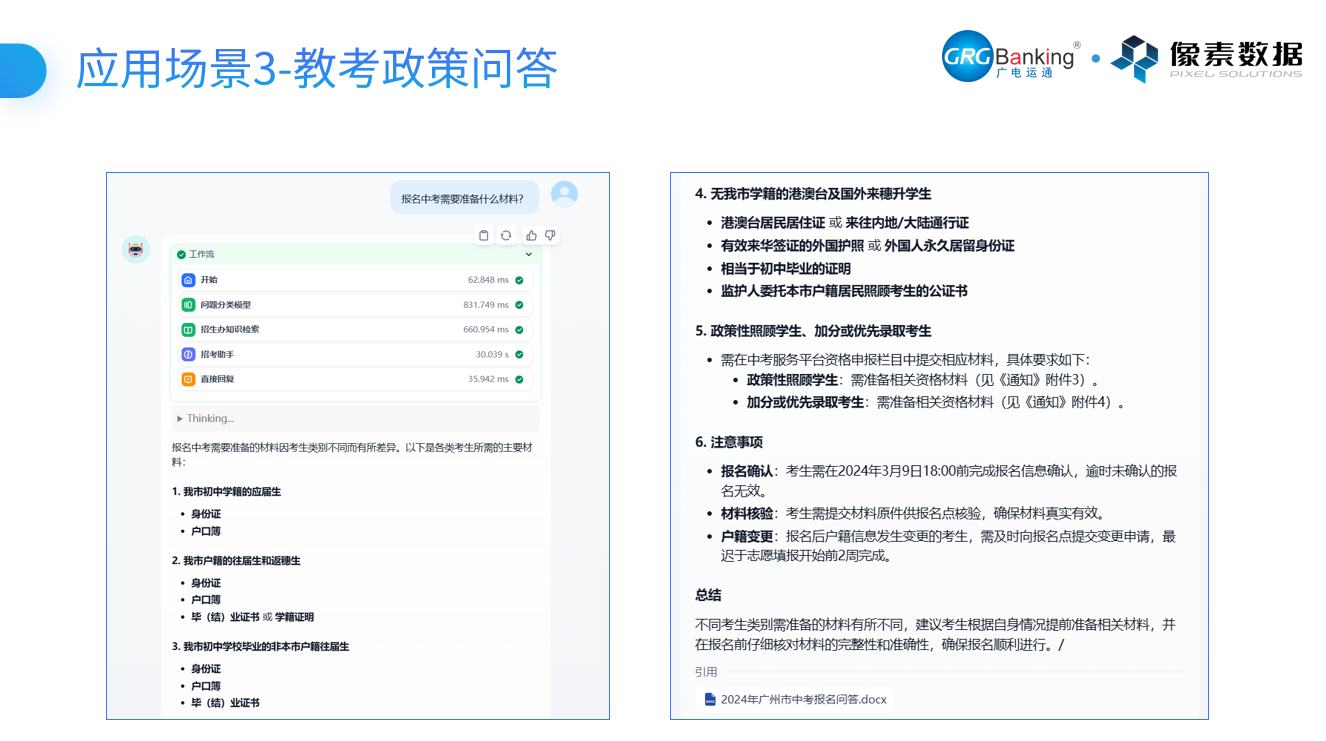Click the Word icon beside the cited docx

[710, 699]
